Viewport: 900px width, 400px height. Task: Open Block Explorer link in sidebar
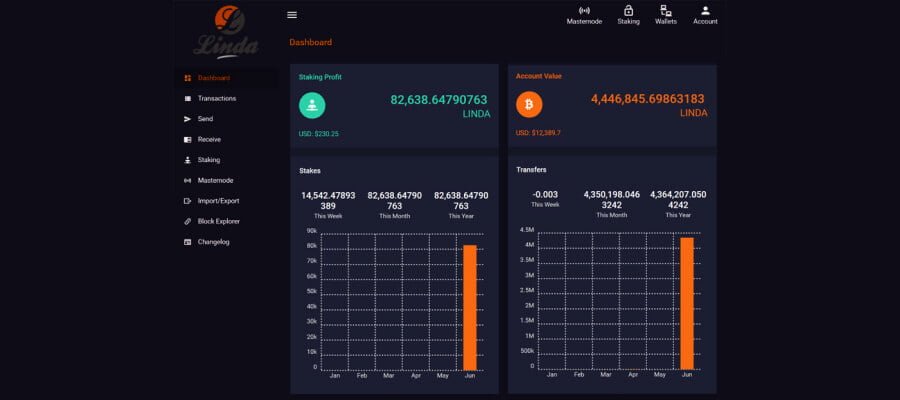pos(218,221)
